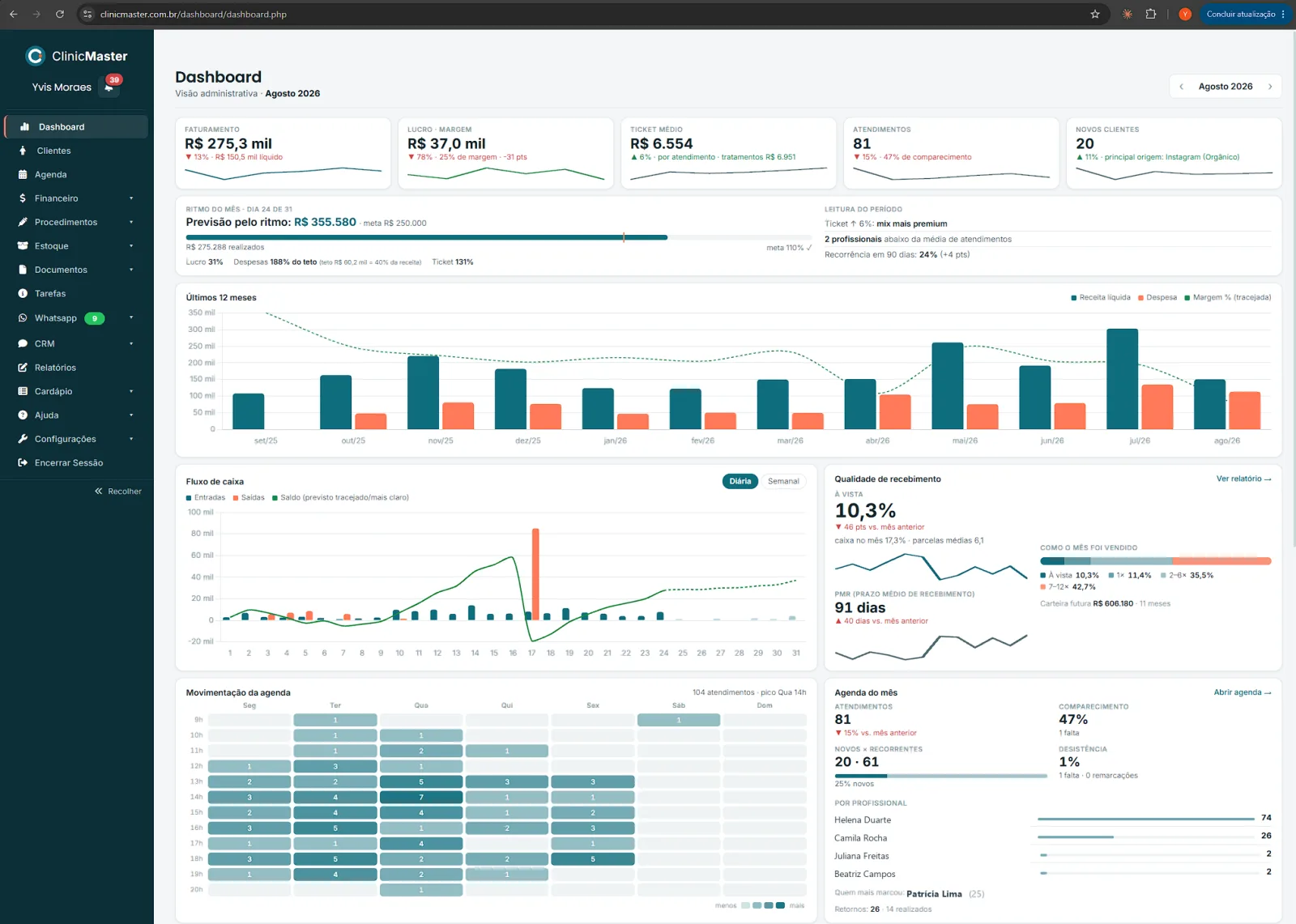
Task: Open the Abrir agenda link
Action: tap(1243, 692)
